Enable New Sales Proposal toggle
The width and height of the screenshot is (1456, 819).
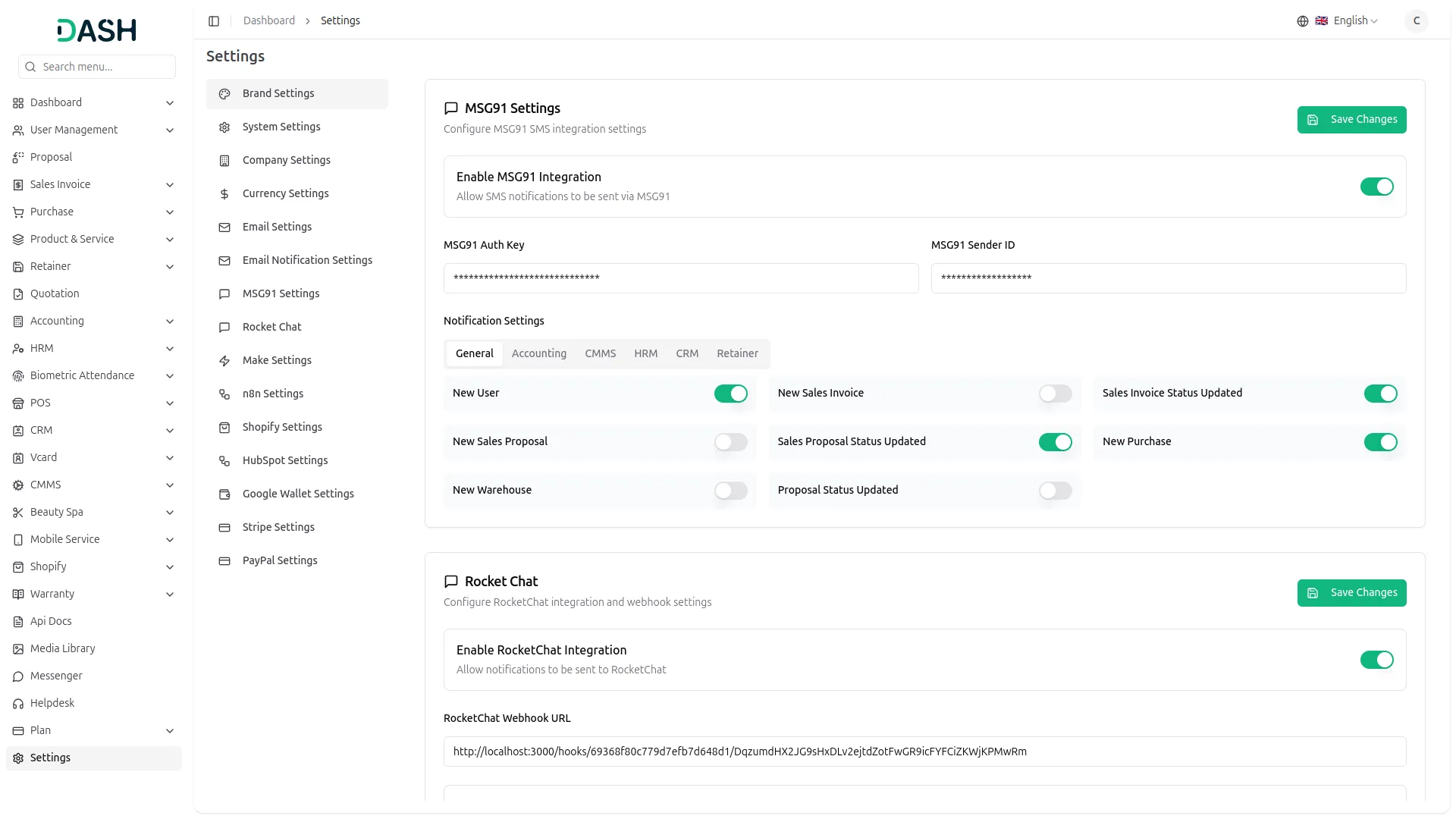[730, 442]
